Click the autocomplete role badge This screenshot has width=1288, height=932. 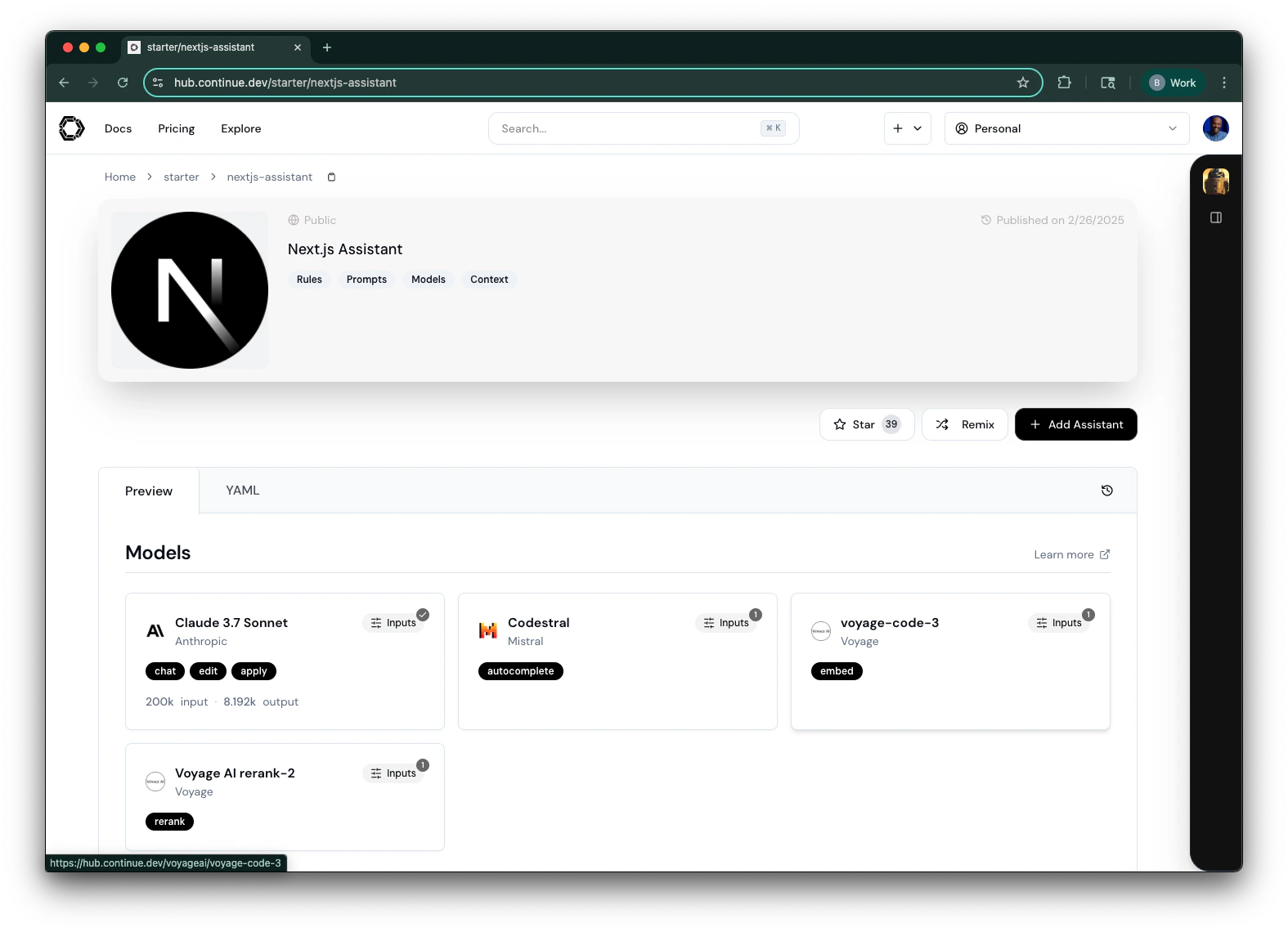(521, 671)
